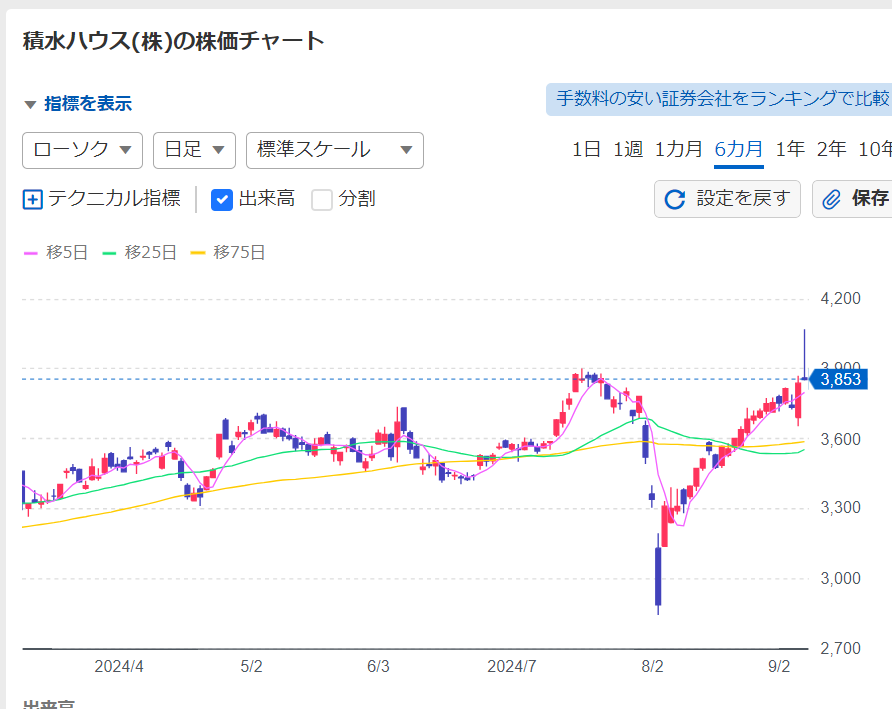Click the early August low candlestick

[x=658, y=575]
